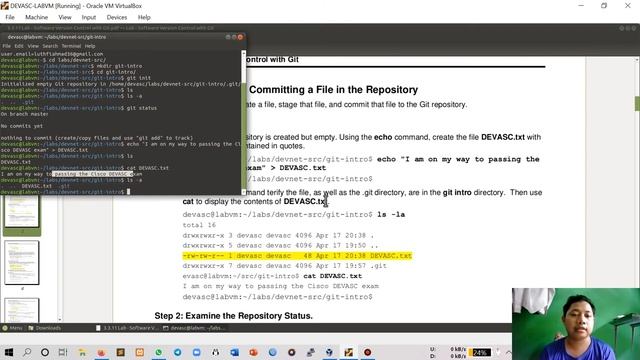This screenshot has height=360, width=640.
Task: Close the terminal window with the orange button
Action: coord(240,37)
